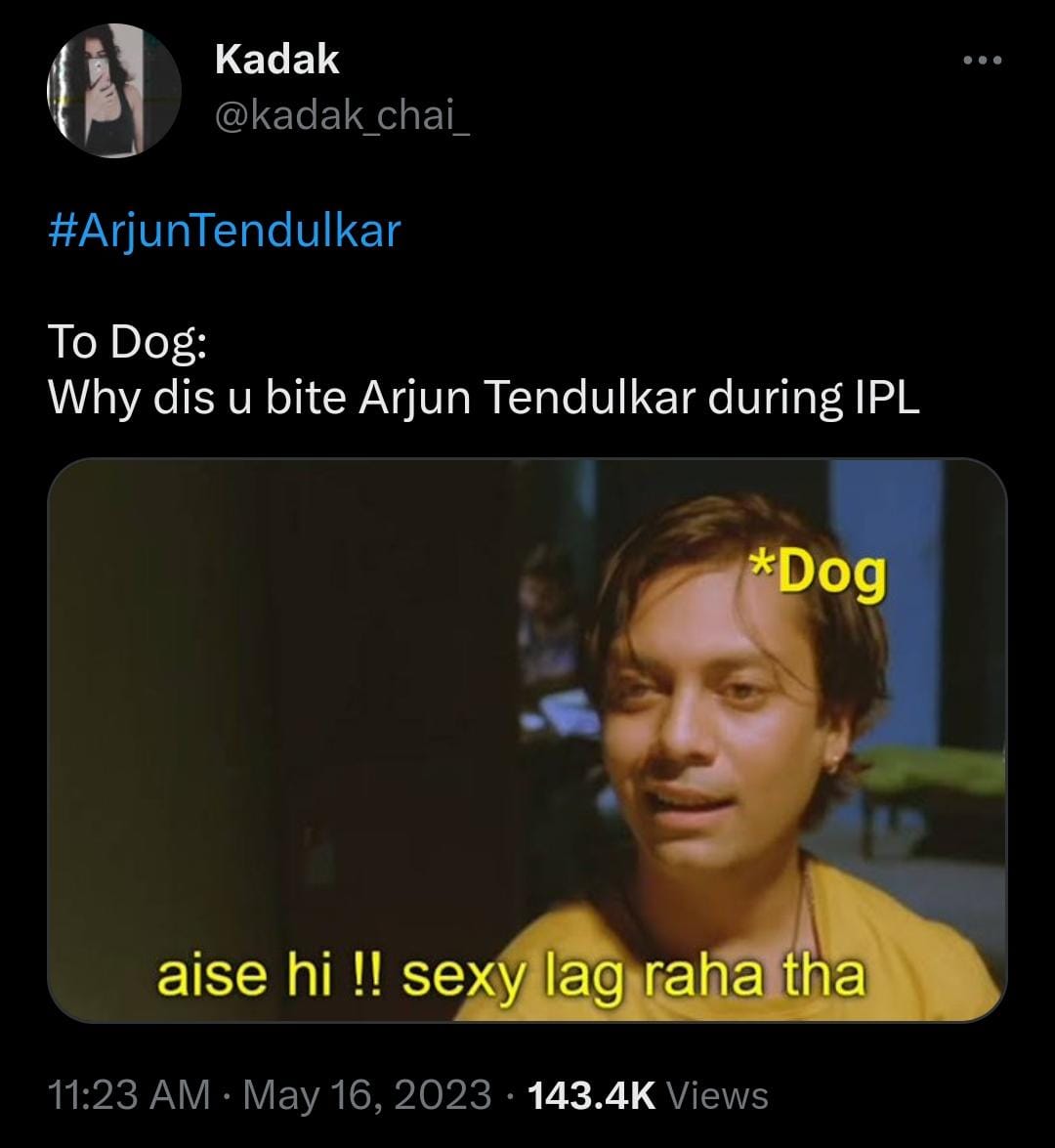The image size is (1055, 1148).
Task: Click the "aise hi !! sexy lag raha tha" caption
Action: (511, 975)
